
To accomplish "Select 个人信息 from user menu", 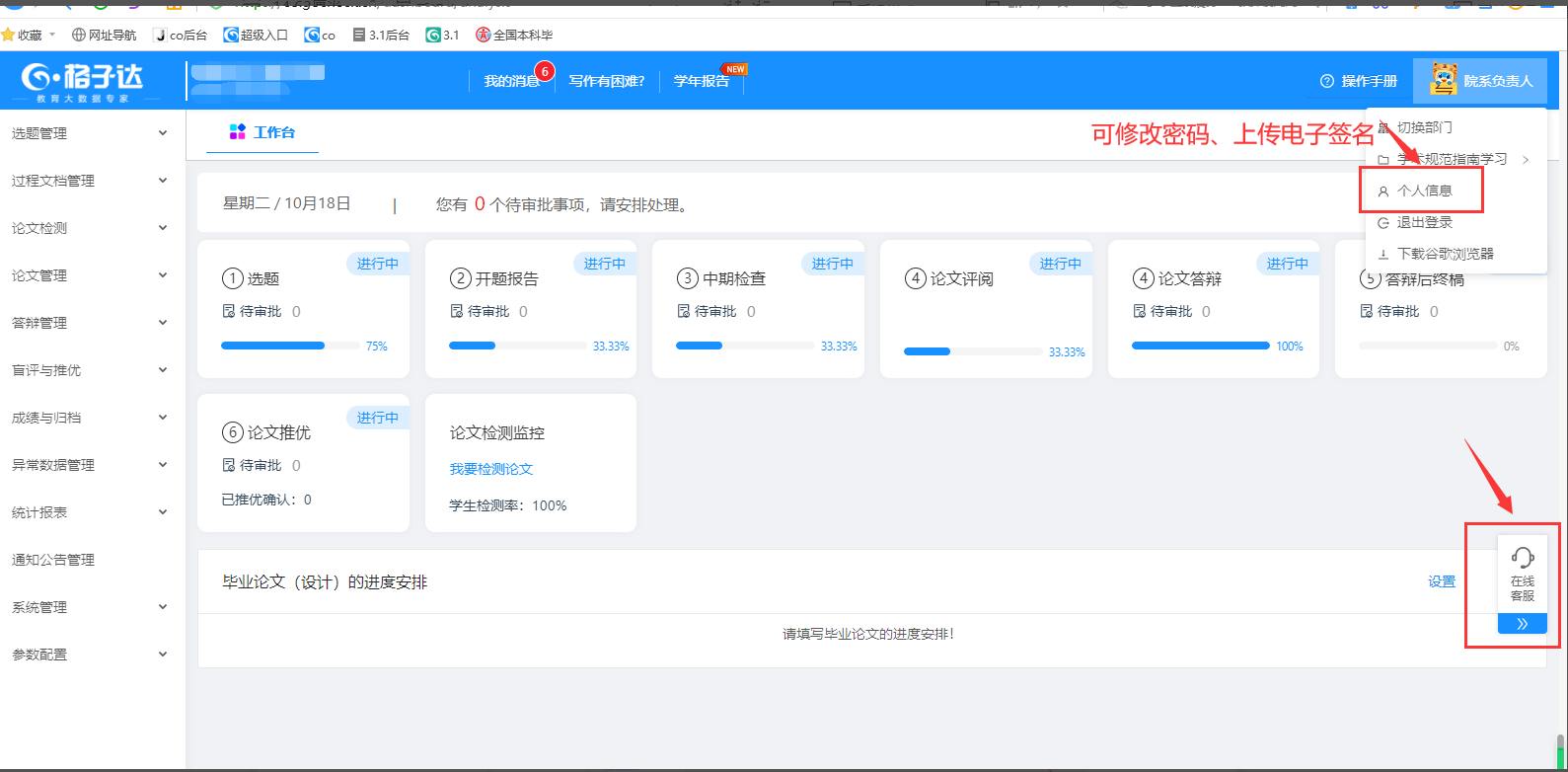I will coord(1424,191).
